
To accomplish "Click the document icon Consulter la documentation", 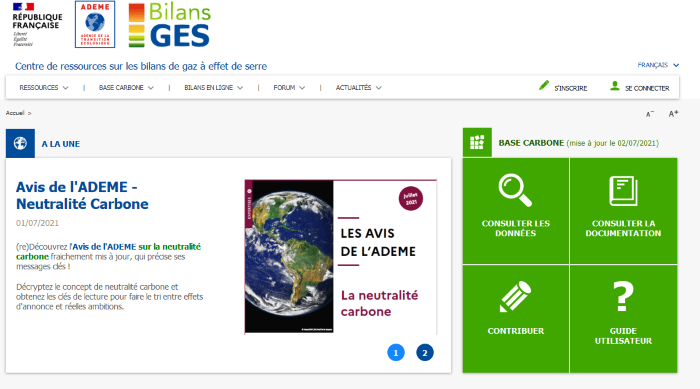I will 623,191.
